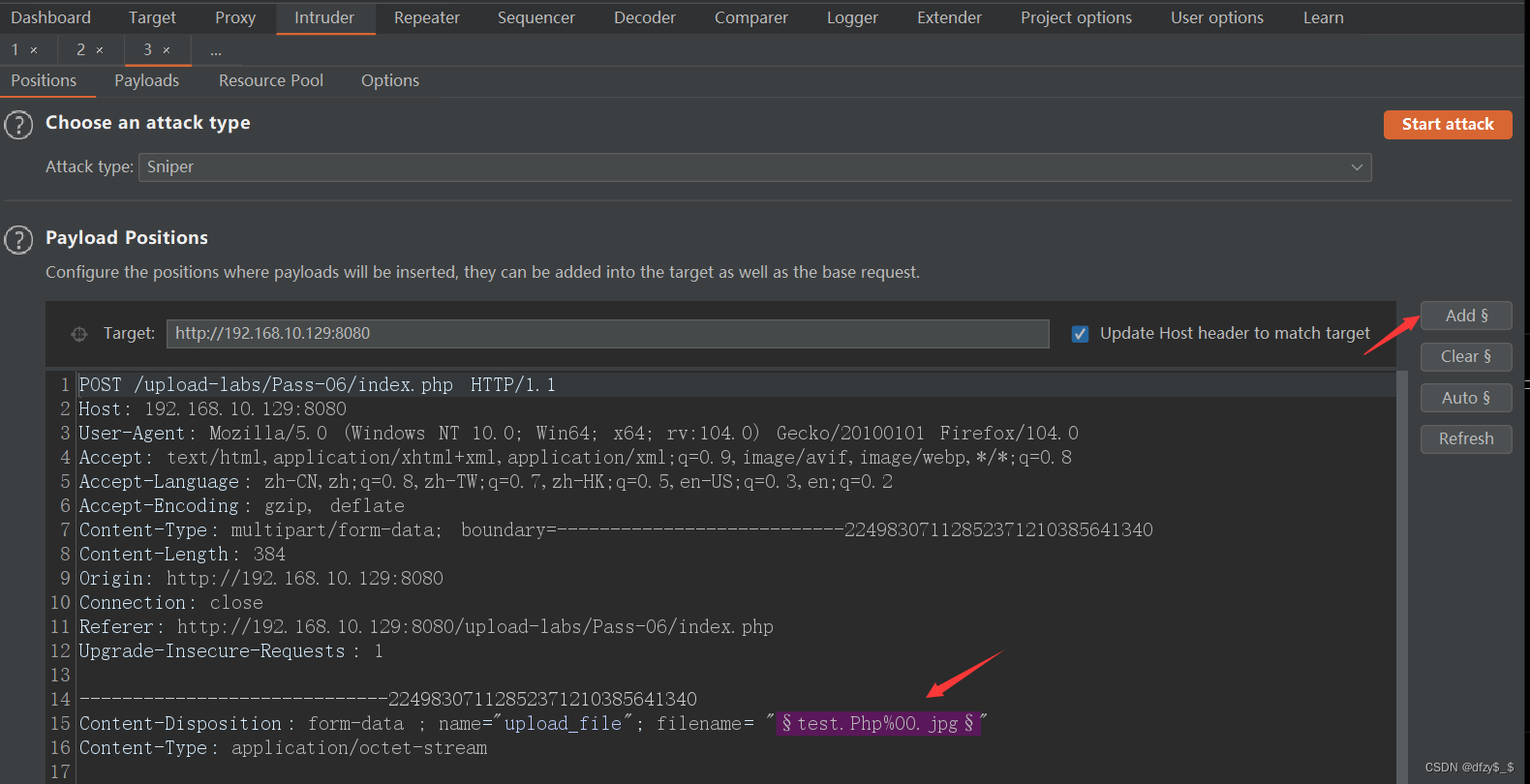Open the Attack type Sniper dropdown
The height and width of the screenshot is (784, 1530).
pos(755,167)
